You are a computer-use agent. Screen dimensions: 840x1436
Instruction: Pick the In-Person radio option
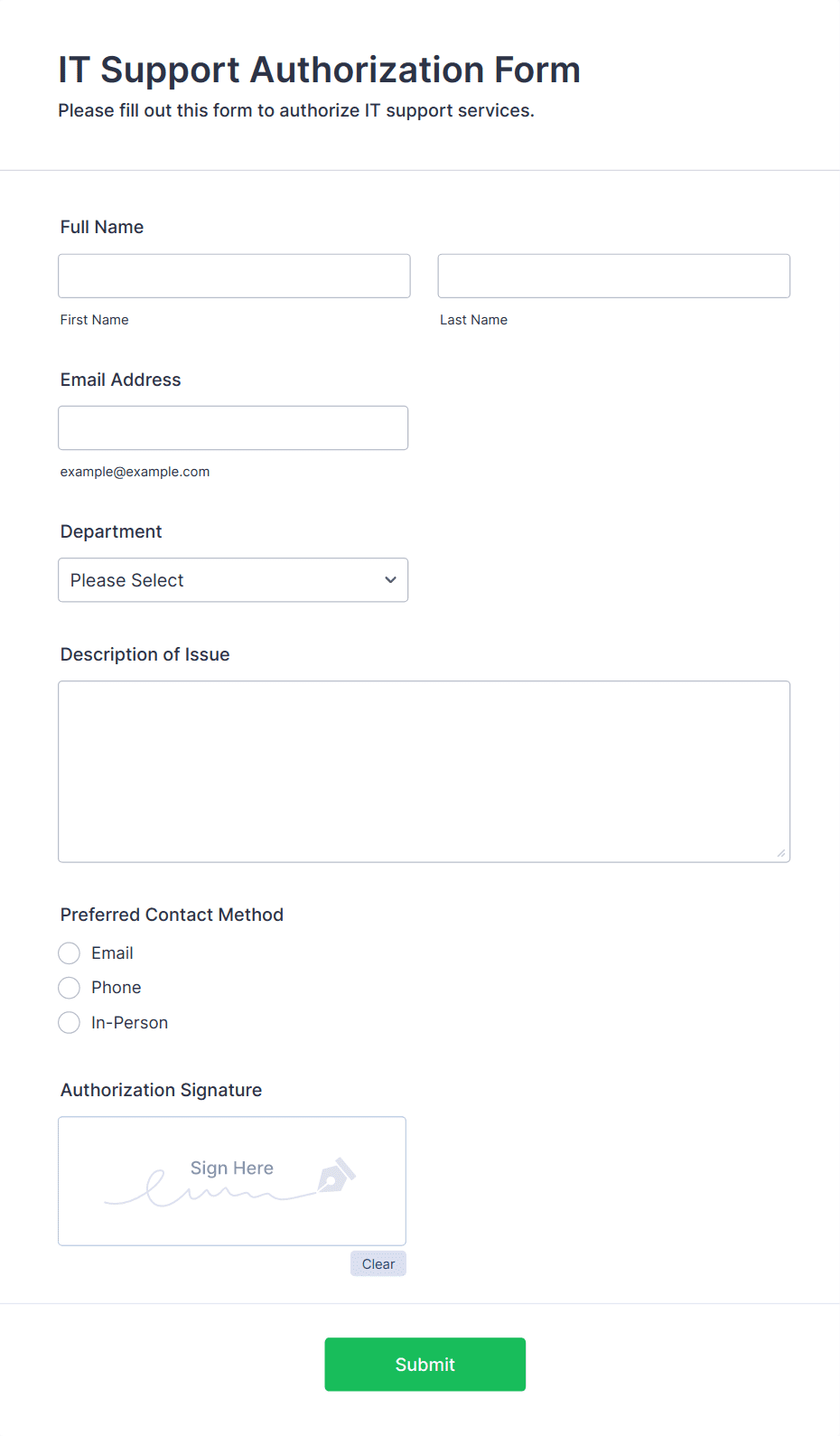pyautogui.click(x=70, y=1023)
